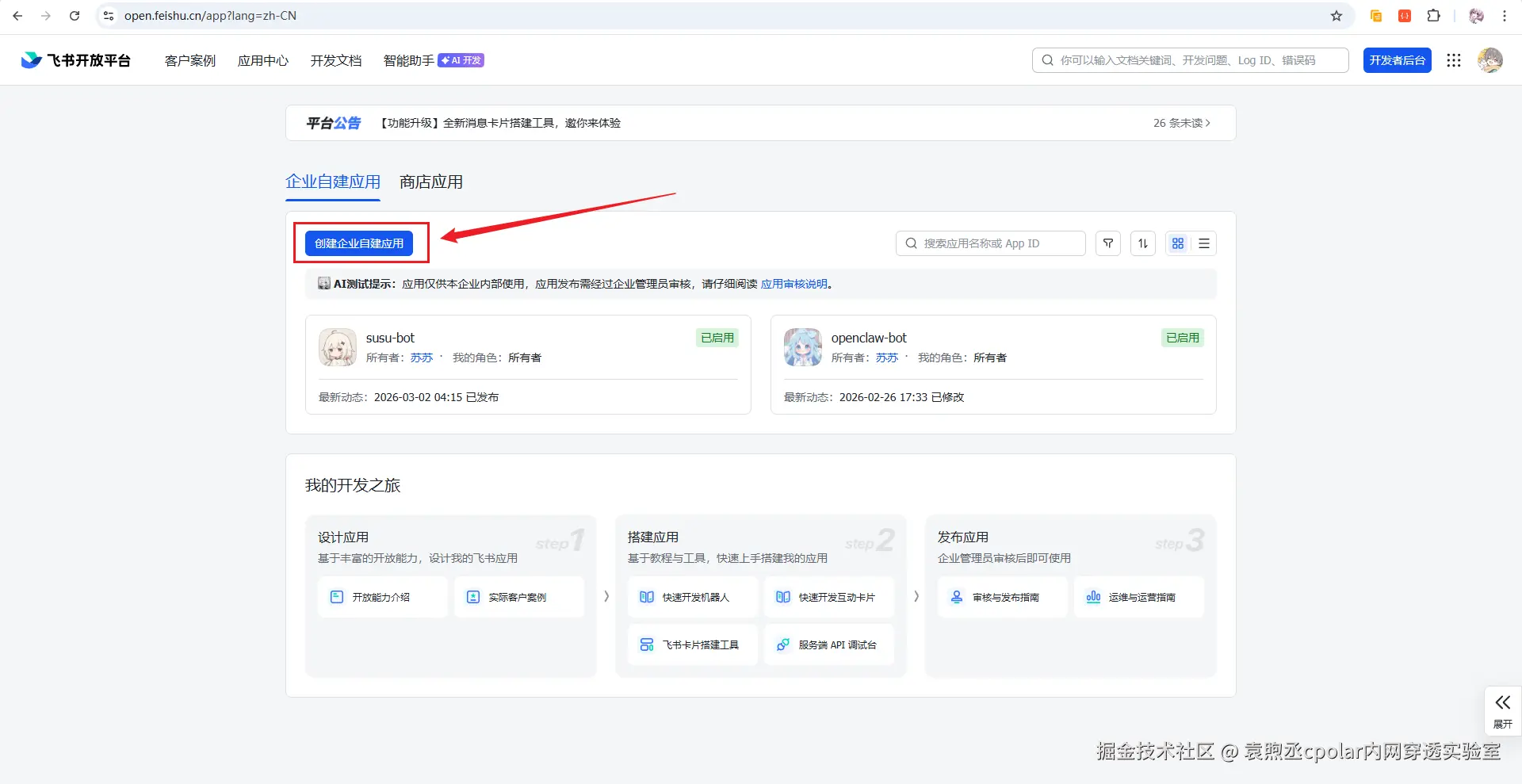
Task: Open the sort order icon
Action: click(x=1143, y=243)
